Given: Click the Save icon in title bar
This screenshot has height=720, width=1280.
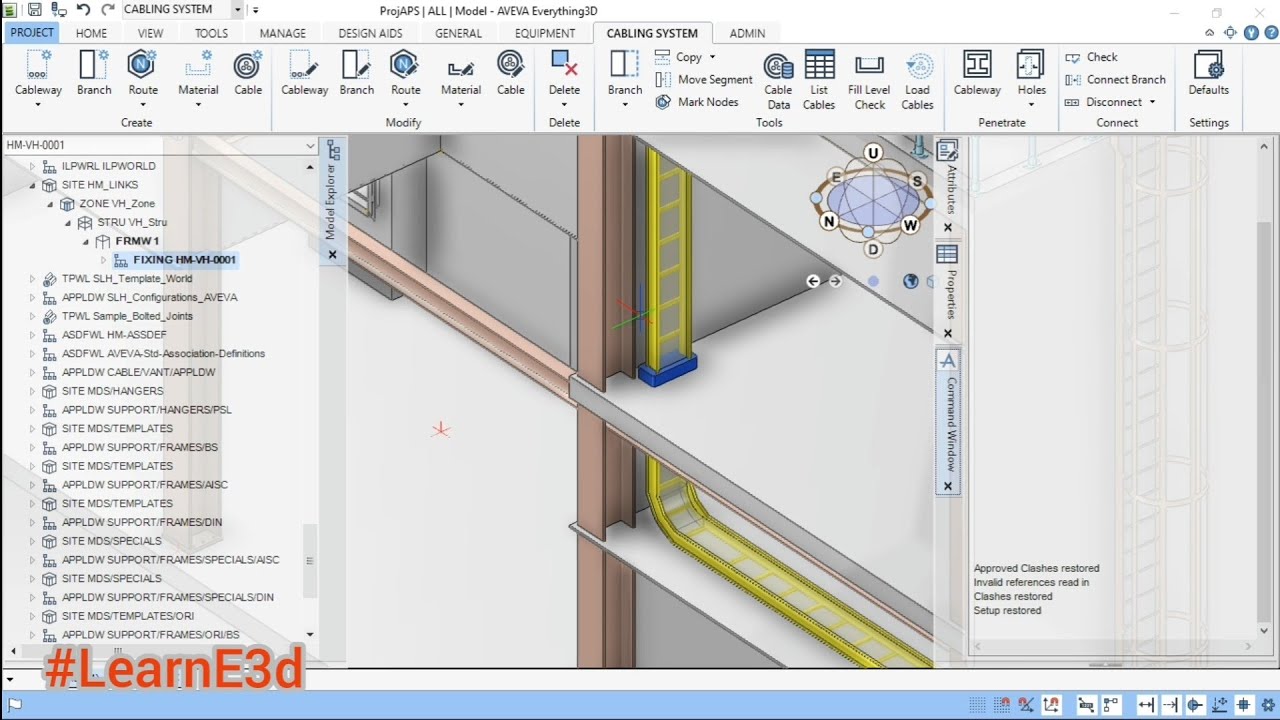Looking at the screenshot, I should click(34, 10).
